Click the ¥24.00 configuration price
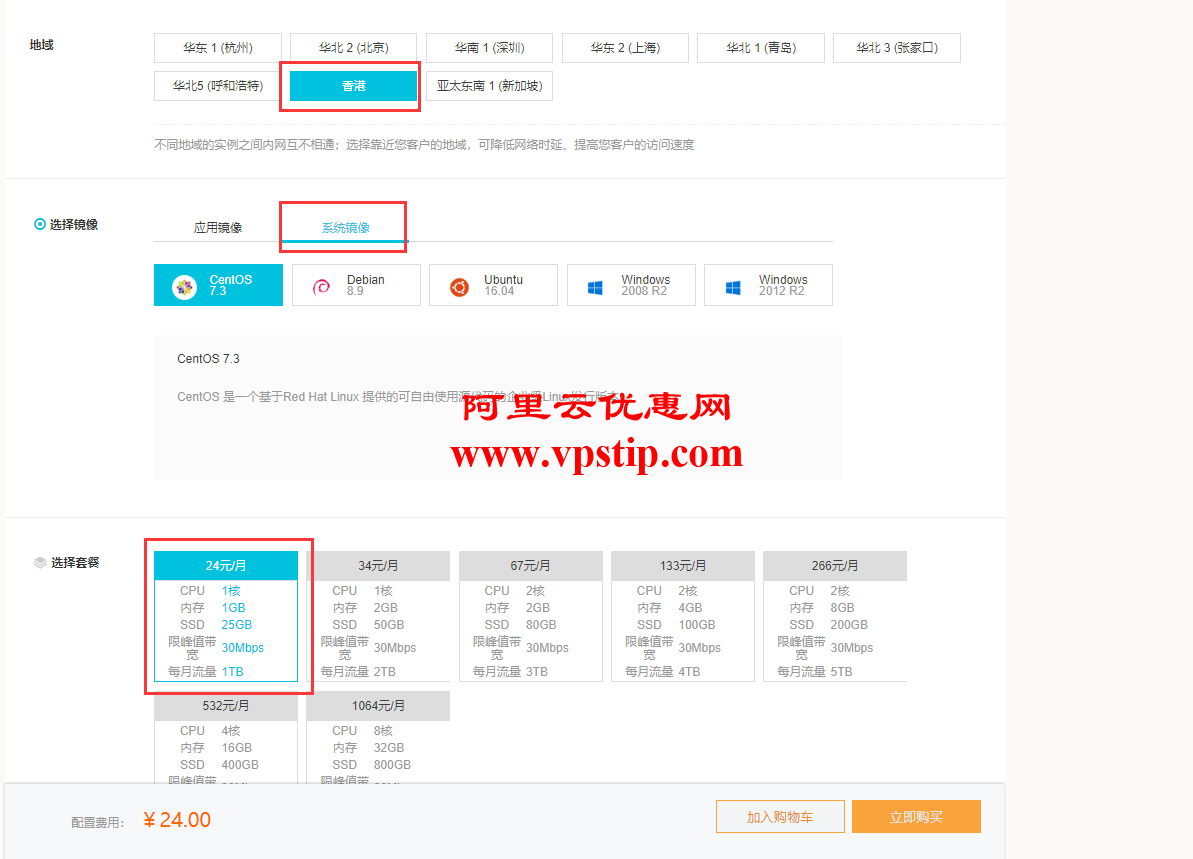Screen dimensions: 1193x859 [x=177, y=819]
